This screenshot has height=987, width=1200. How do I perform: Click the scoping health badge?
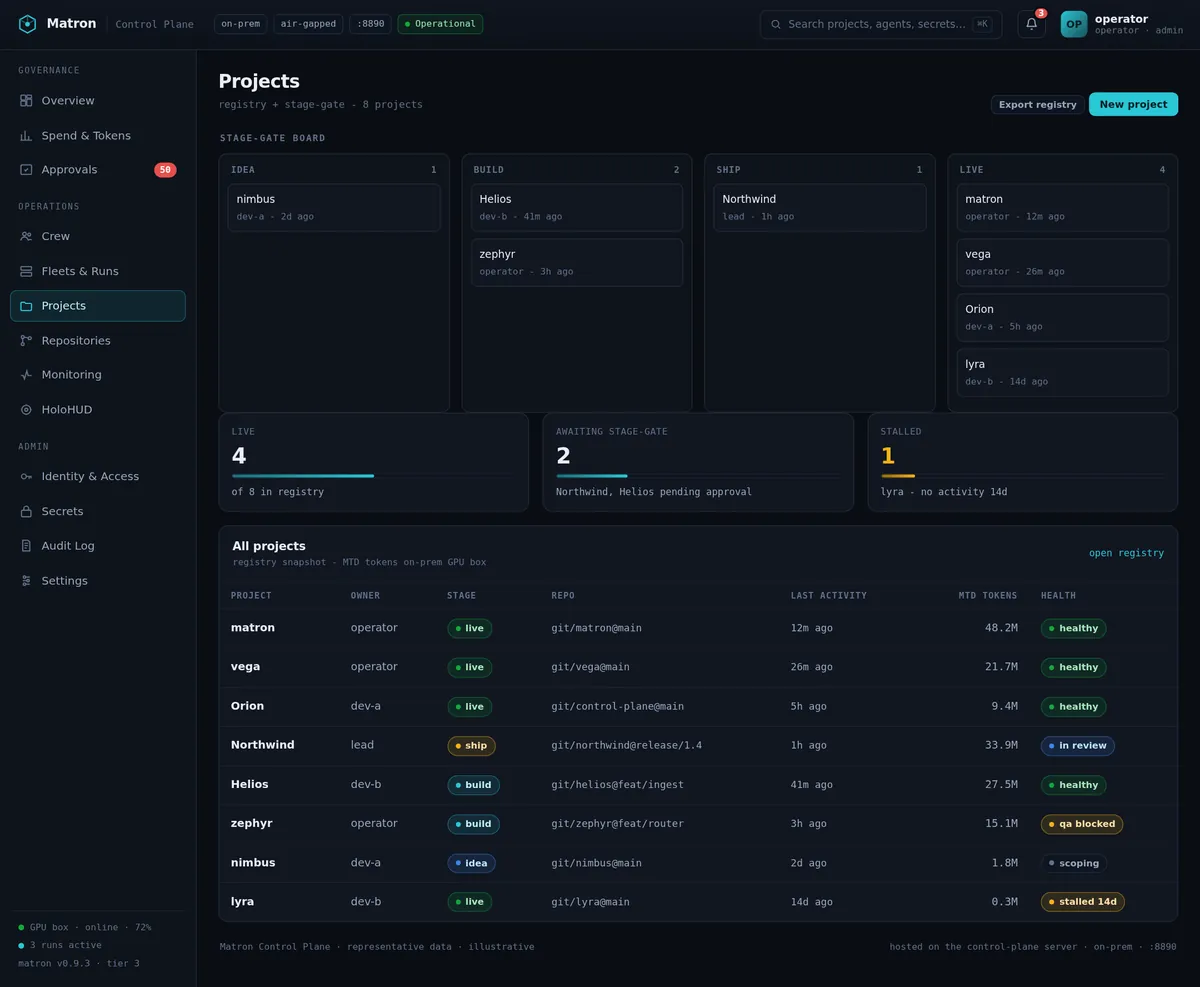coord(1074,863)
